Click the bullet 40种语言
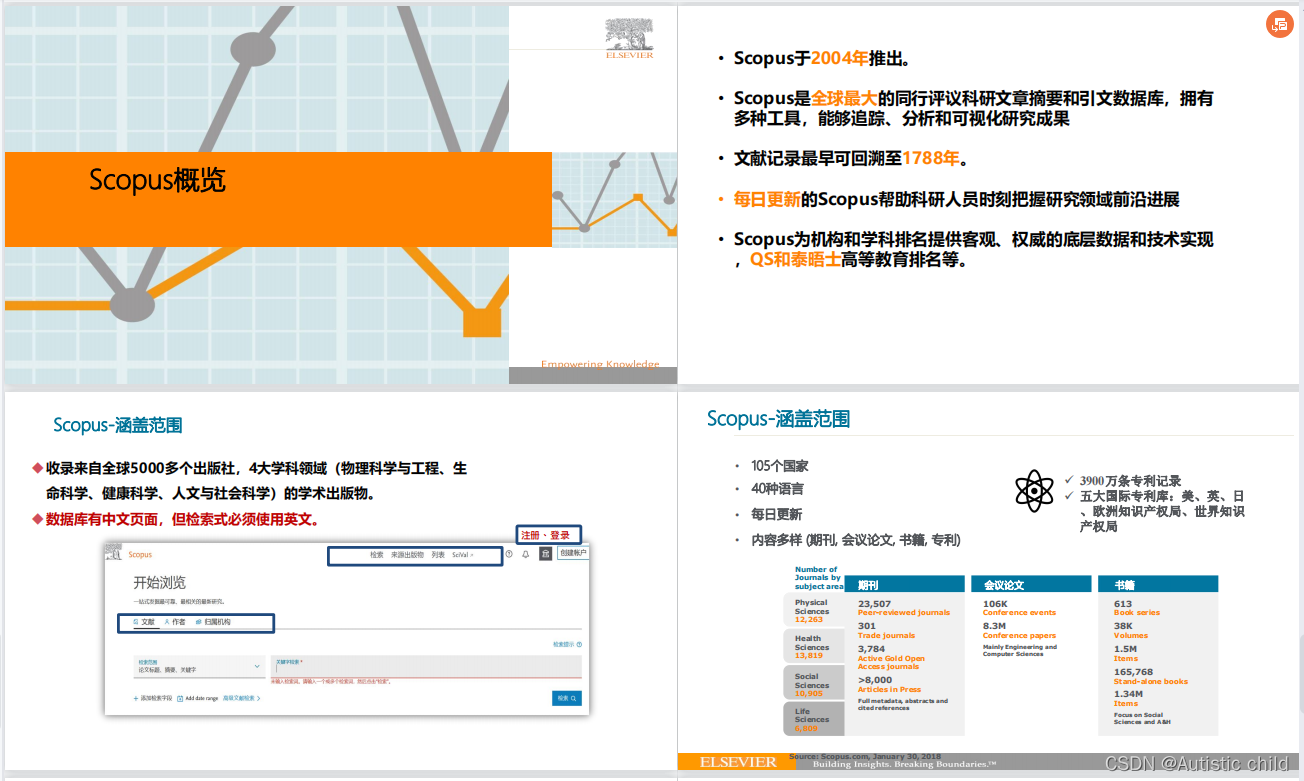Viewport: 1304px width, 781px height. tap(777, 489)
